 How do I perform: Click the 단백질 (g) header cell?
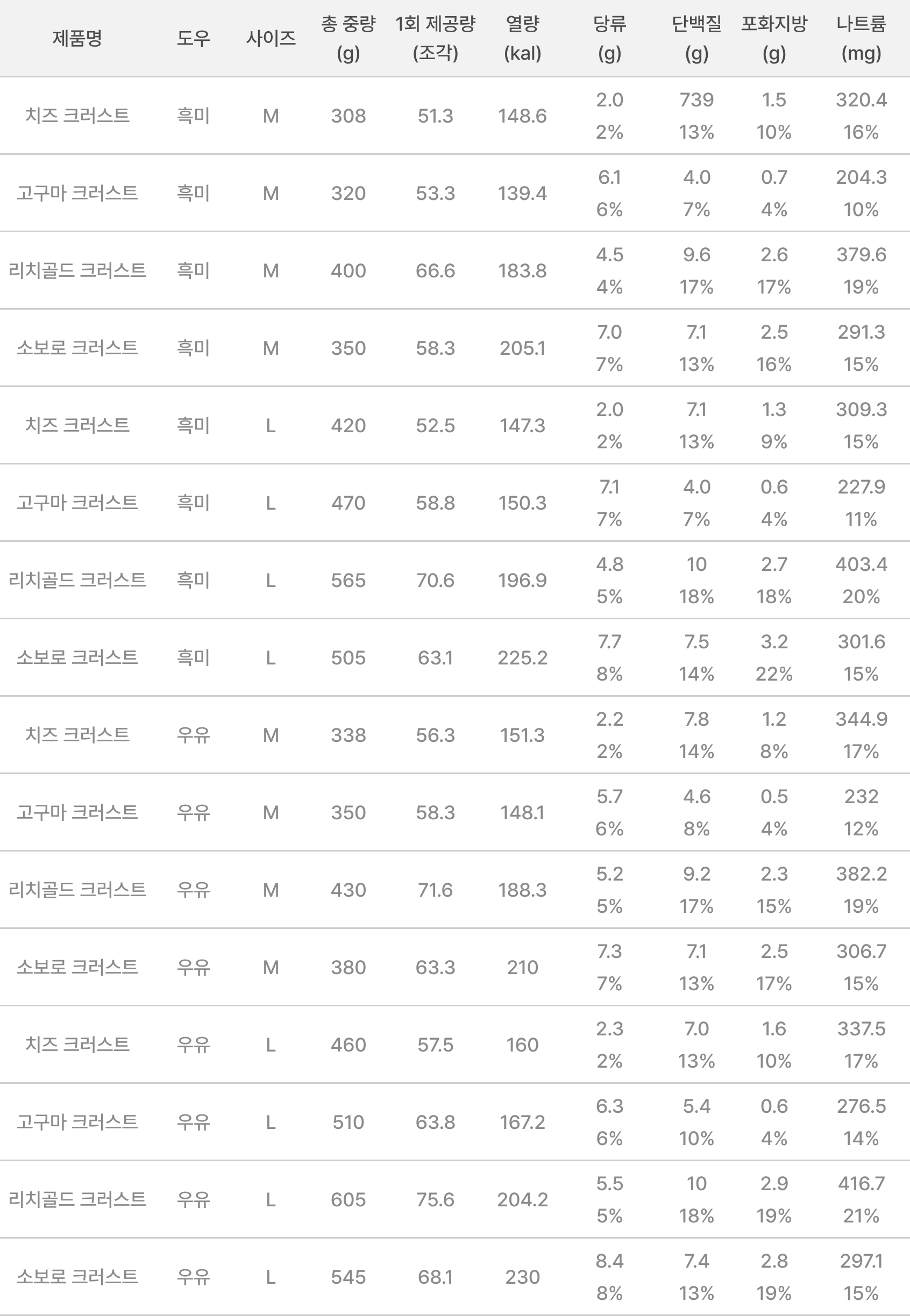point(696,38)
